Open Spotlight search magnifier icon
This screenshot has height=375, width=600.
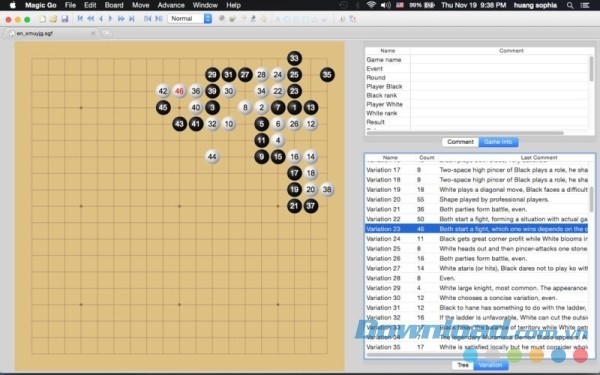(x=570, y=5)
